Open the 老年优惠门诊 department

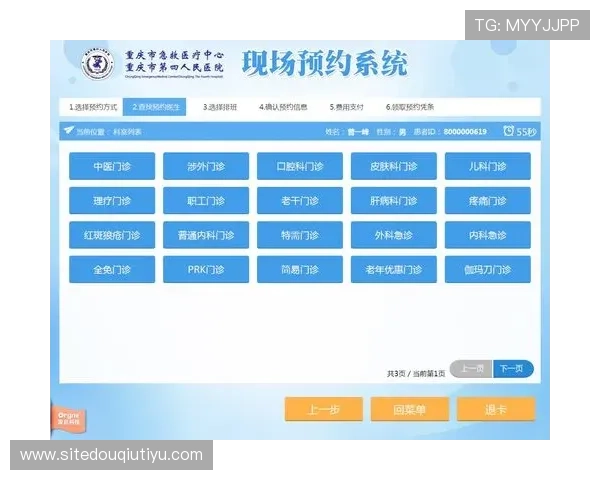point(394,269)
